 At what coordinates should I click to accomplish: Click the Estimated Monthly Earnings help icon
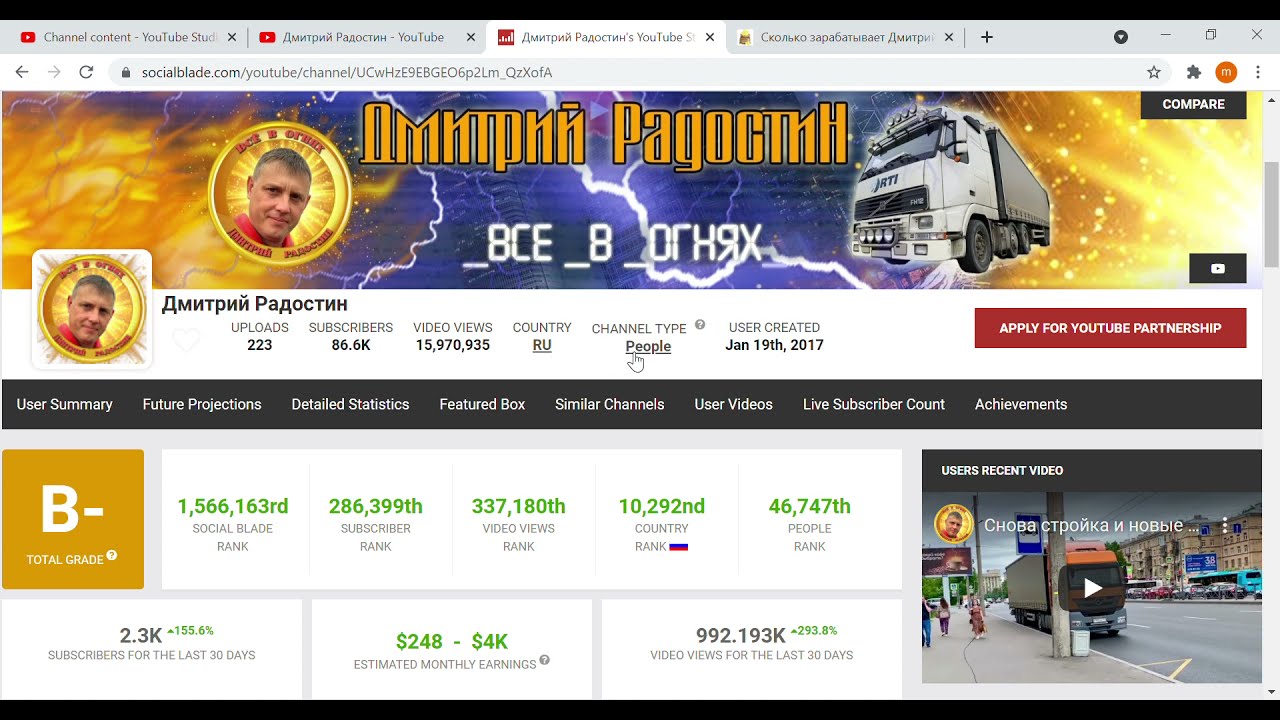[x=545, y=660]
